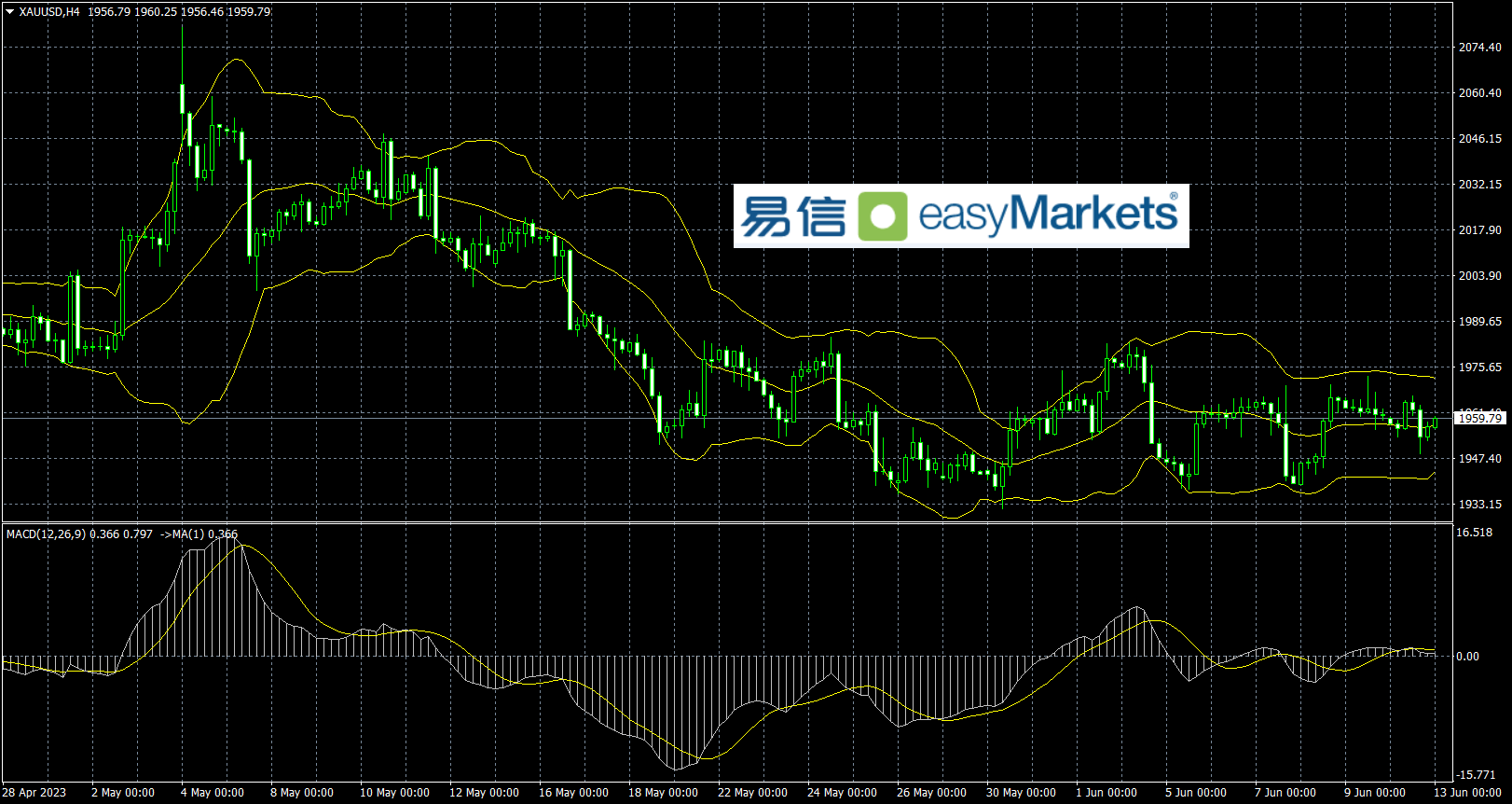The height and width of the screenshot is (804, 1512).
Task: Select the 12 May 00:00 time label
Action: point(485,793)
